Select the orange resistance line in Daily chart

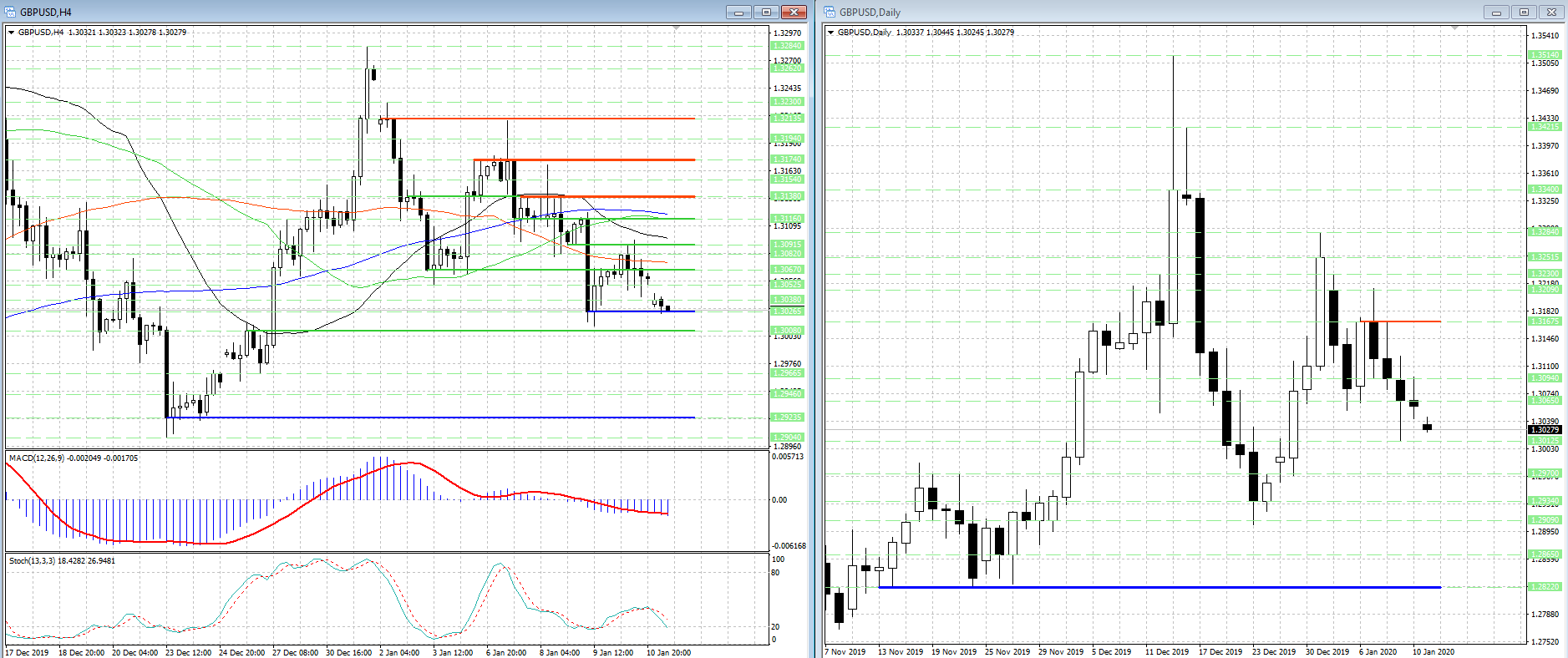1400,321
